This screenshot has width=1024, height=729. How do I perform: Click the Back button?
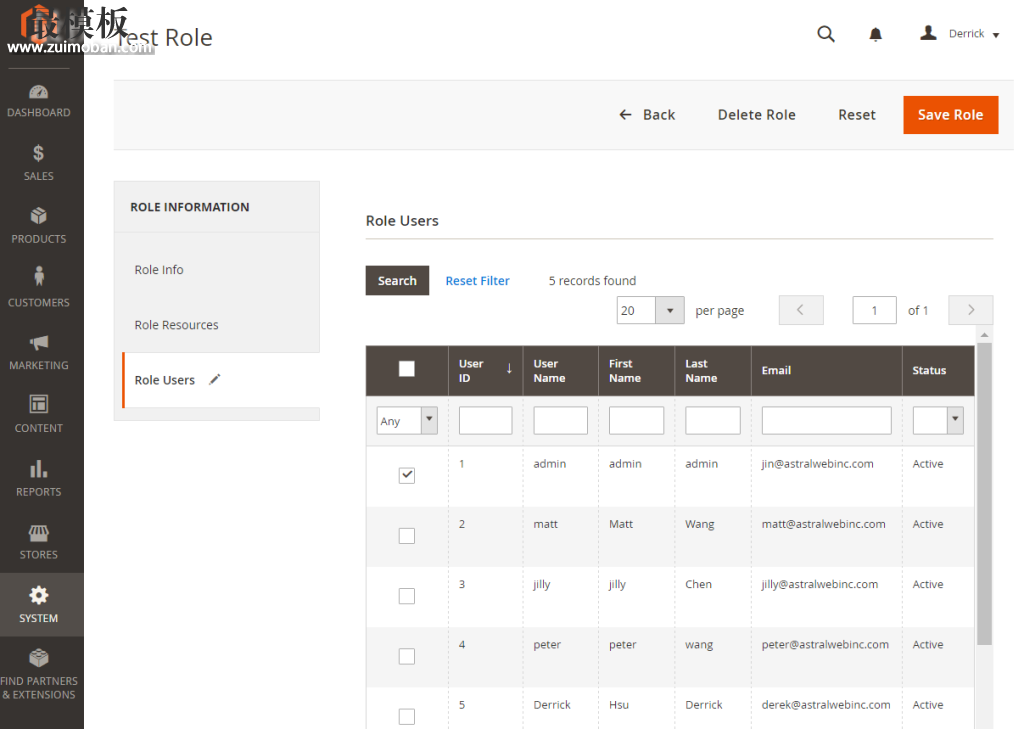pos(647,115)
